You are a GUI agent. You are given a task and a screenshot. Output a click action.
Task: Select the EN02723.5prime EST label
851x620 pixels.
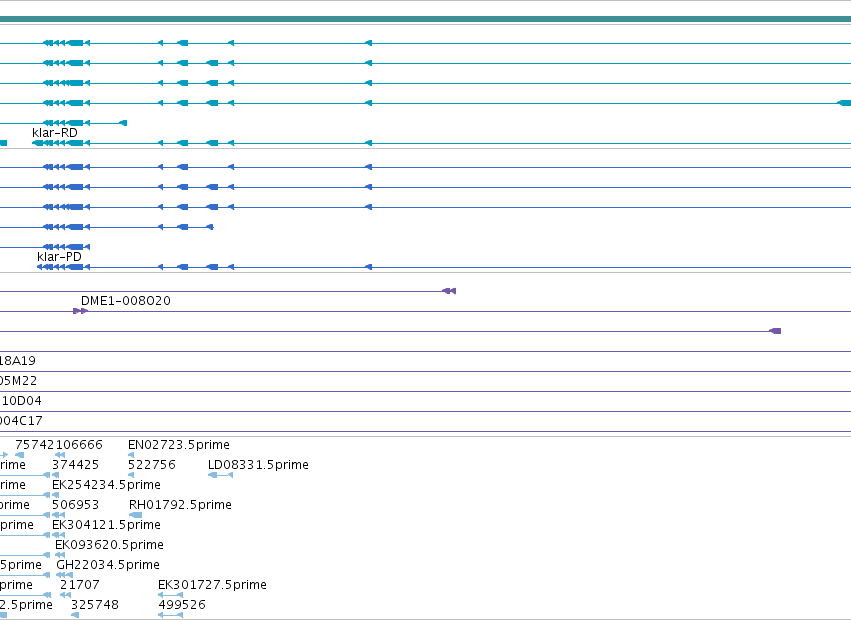179,445
